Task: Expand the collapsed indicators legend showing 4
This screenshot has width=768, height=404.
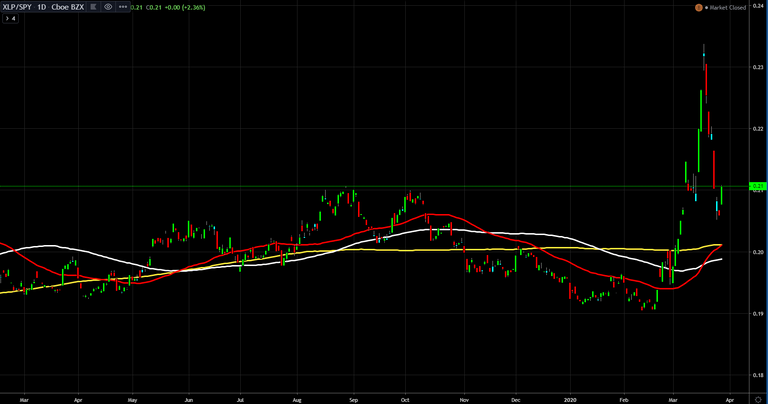Action: coord(11,18)
